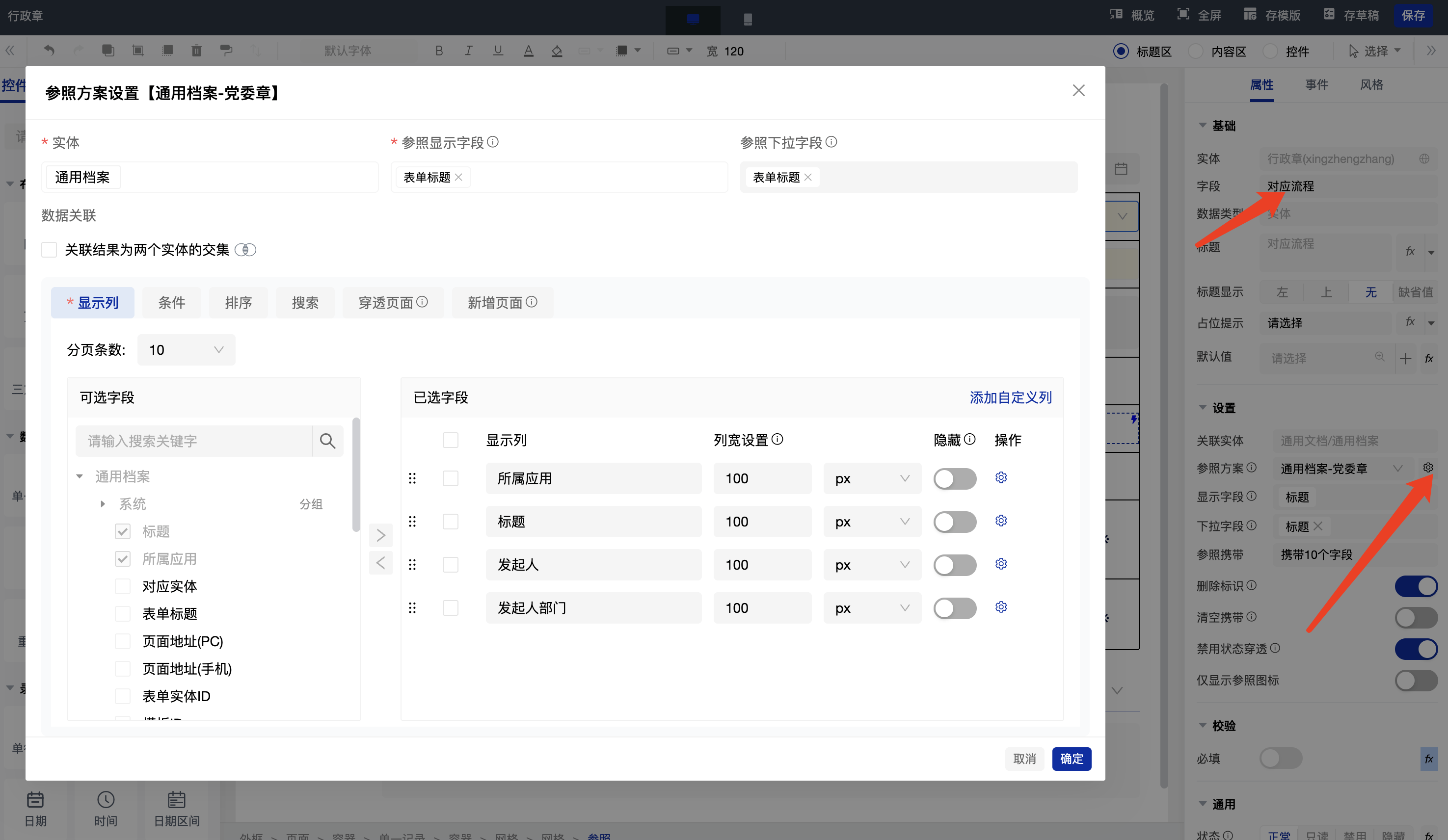
Task: Click search magnifier in 可选字段 panel
Action: (x=327, y=441)
